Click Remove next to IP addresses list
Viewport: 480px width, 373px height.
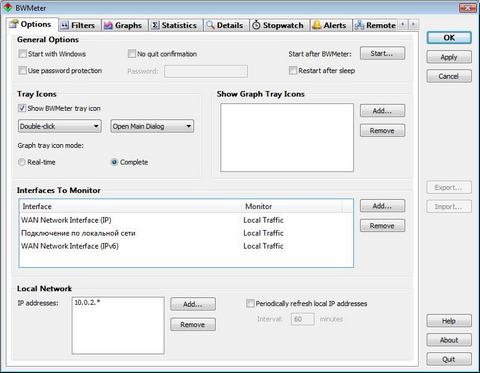[x=193, y=324]
